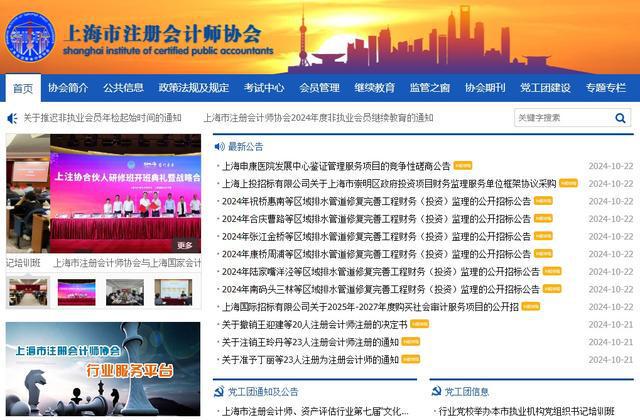Image resolution: width=640 pixels, height=420 pixels.
Task: Click the new badge after 关于准予丁丽 notice
Action: tap(411, 359)
